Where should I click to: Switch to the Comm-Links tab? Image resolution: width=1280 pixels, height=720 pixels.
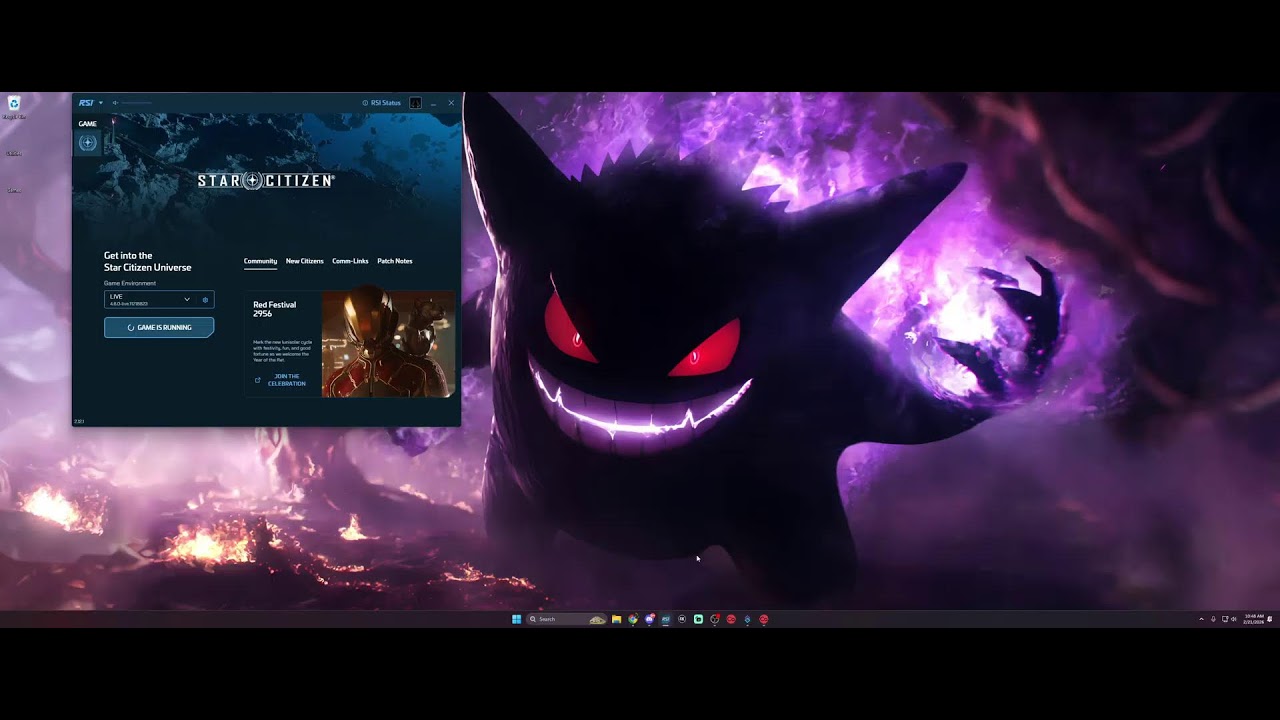(x=350, y=261)
